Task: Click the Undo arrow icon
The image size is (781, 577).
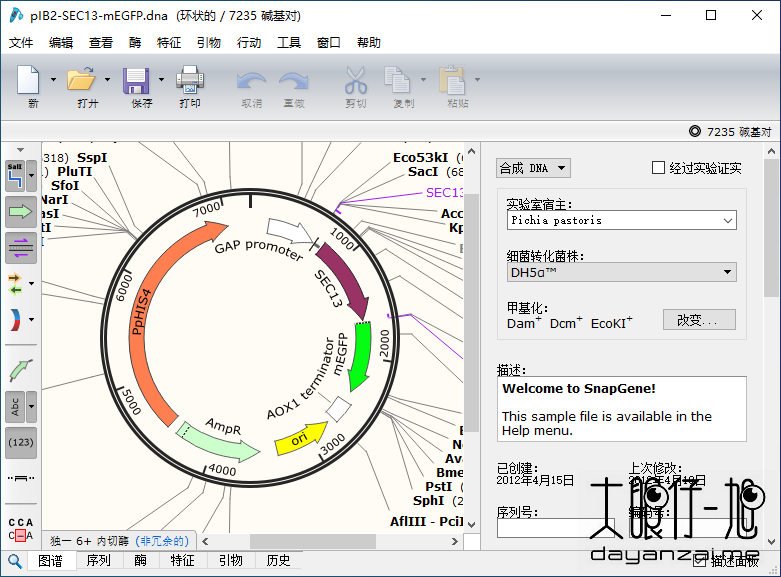Action: coord(251,82)
